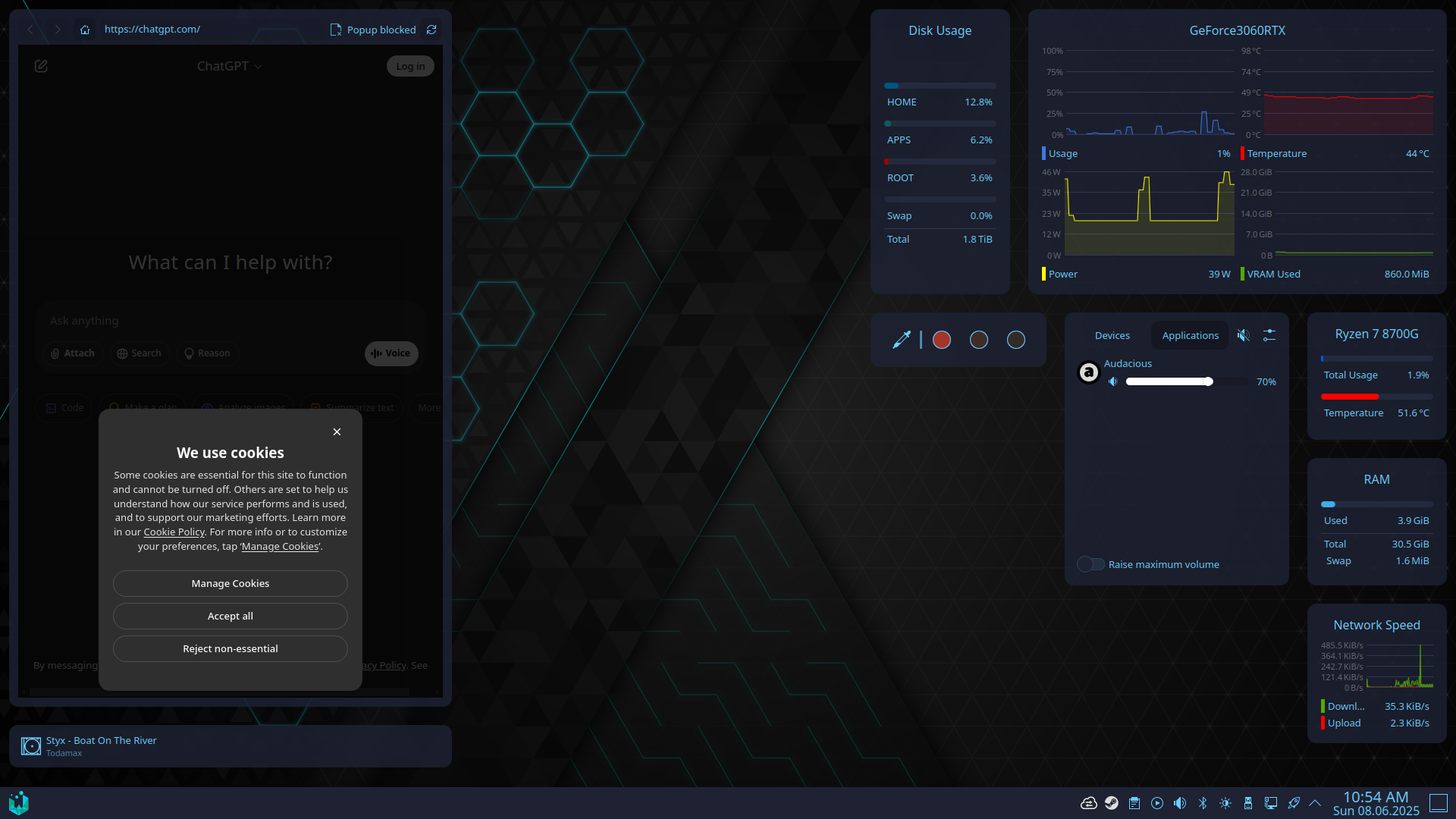Click the Log in button
1456x819 pixels.
410,66
